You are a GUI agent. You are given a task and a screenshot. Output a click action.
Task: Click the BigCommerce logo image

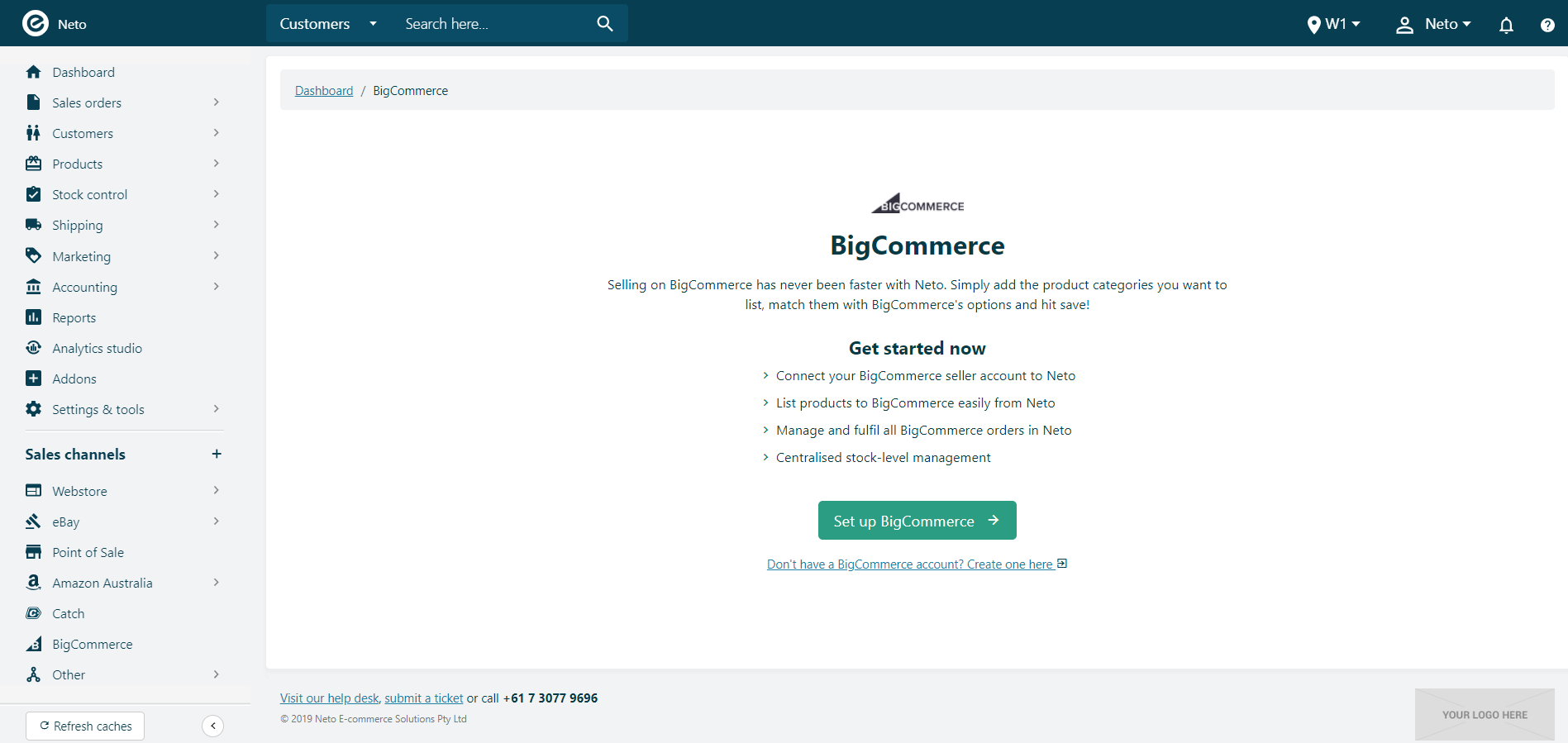(917, 203)
